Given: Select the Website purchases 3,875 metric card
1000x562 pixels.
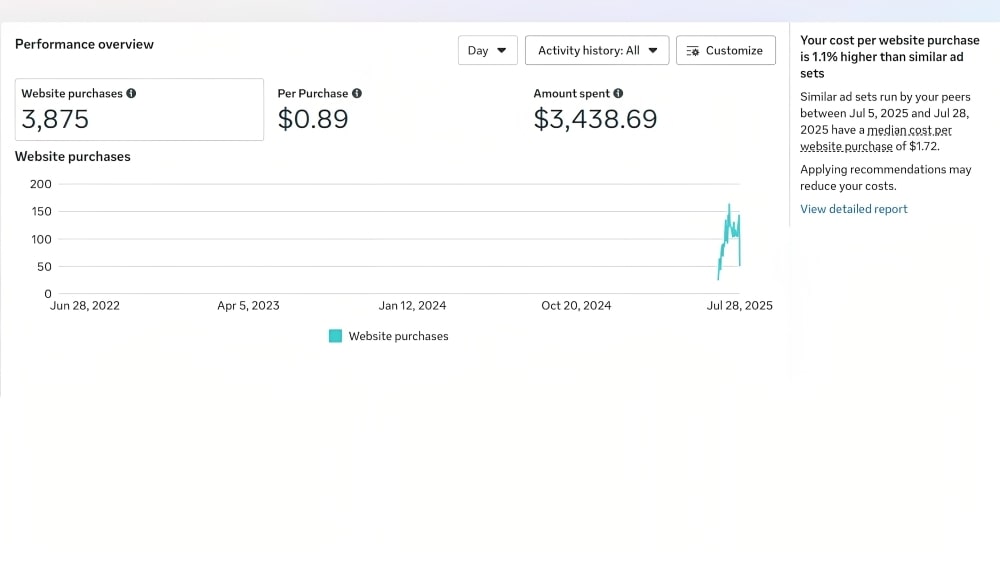Looking at the screenshot, I should click(139, 109).
